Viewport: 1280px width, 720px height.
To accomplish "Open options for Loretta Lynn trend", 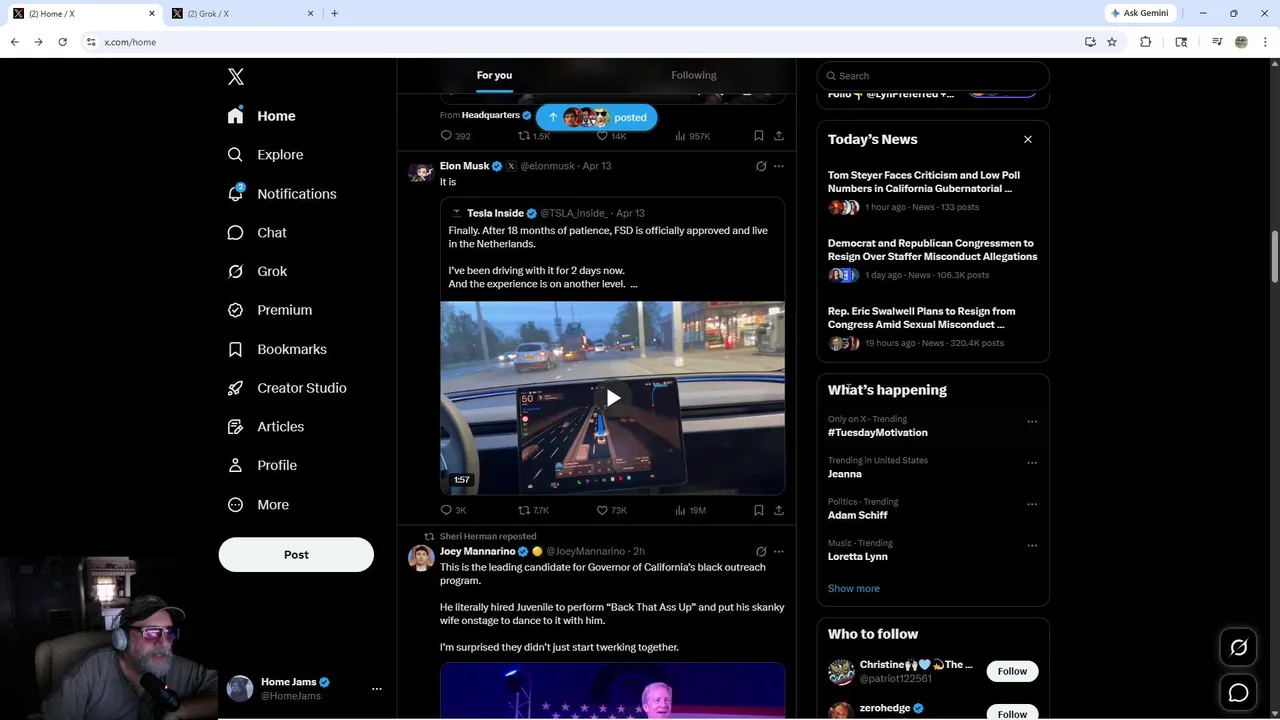I will pos(1032,545).
